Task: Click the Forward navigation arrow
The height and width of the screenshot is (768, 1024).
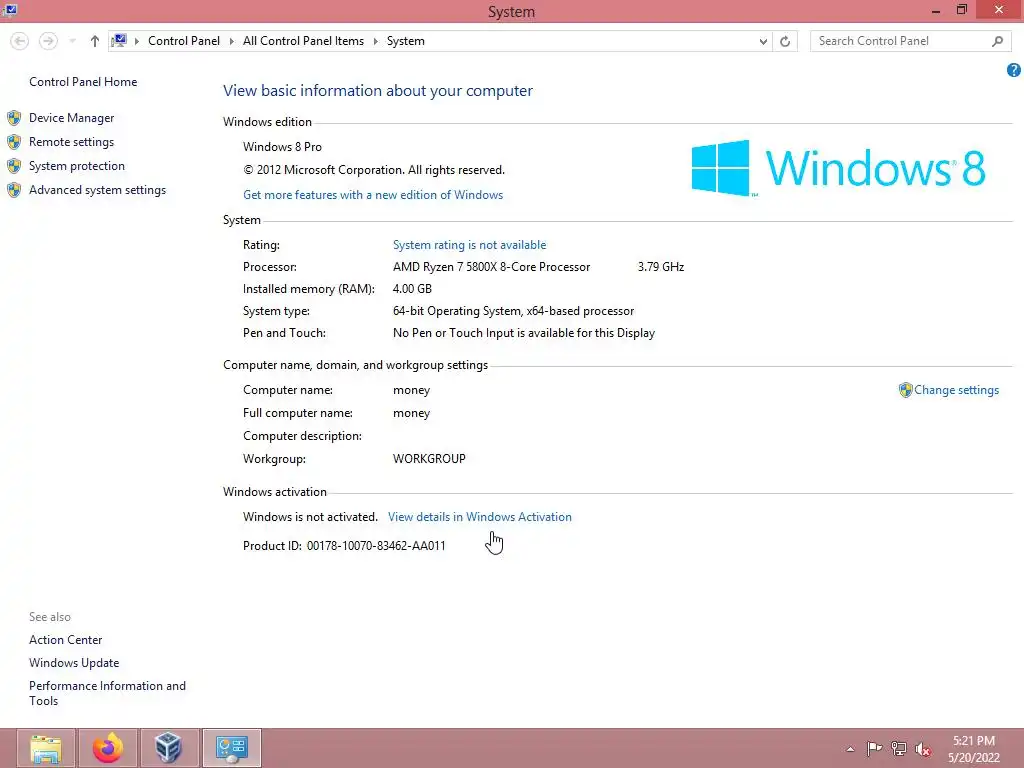Action: tap(48, 41)
